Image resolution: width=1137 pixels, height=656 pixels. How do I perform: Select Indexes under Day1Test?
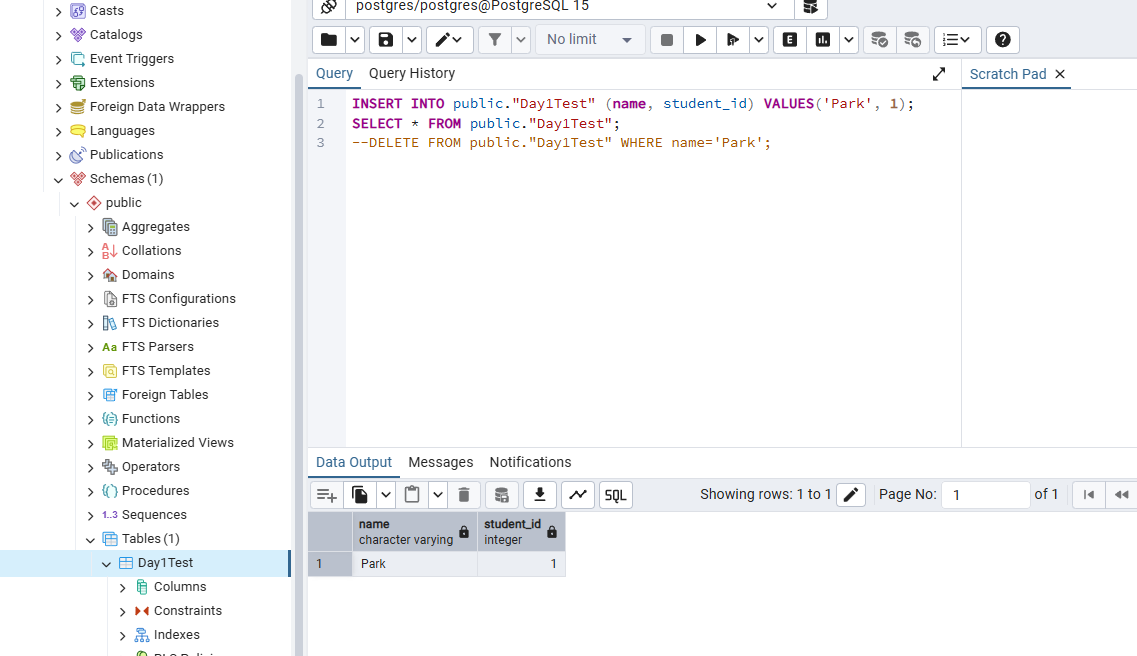click(x=176, y=635)
